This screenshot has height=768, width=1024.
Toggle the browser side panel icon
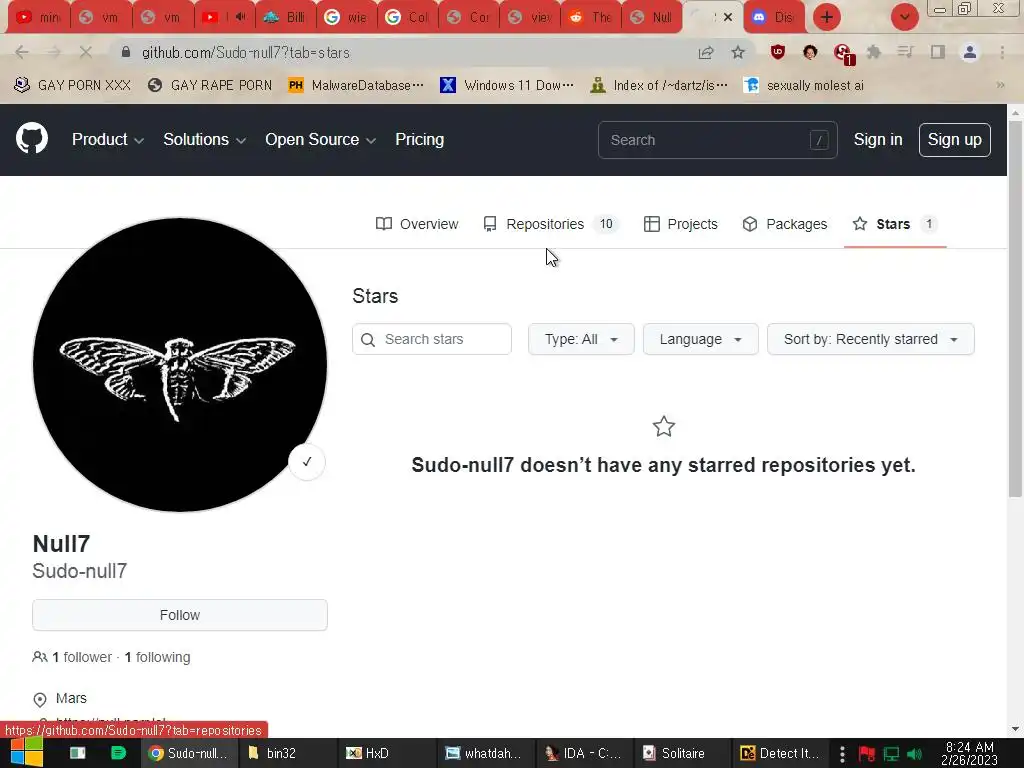pyautogui.click(x=938, y=52)
